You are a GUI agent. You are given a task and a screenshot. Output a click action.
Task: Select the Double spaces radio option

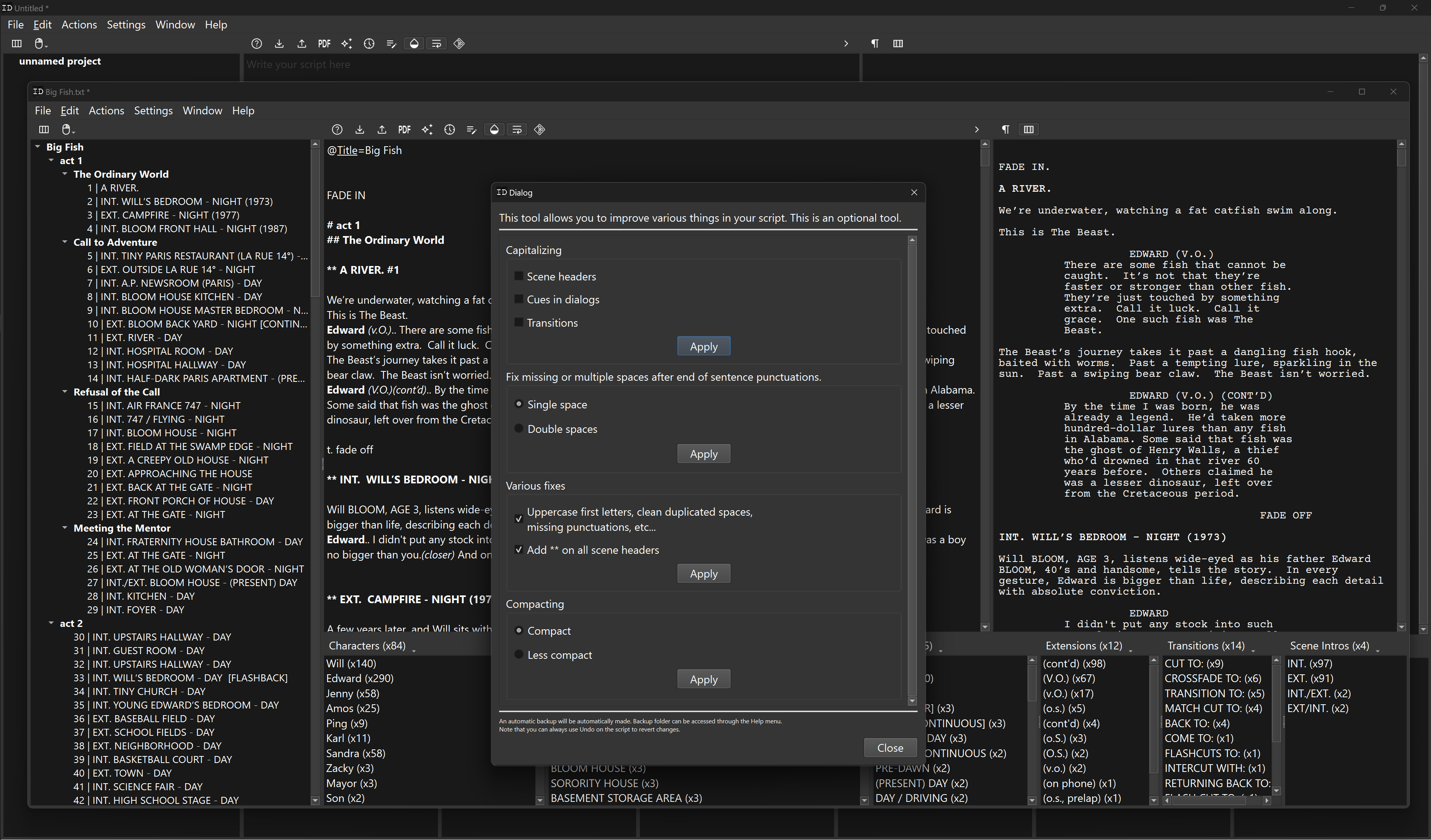518,429
